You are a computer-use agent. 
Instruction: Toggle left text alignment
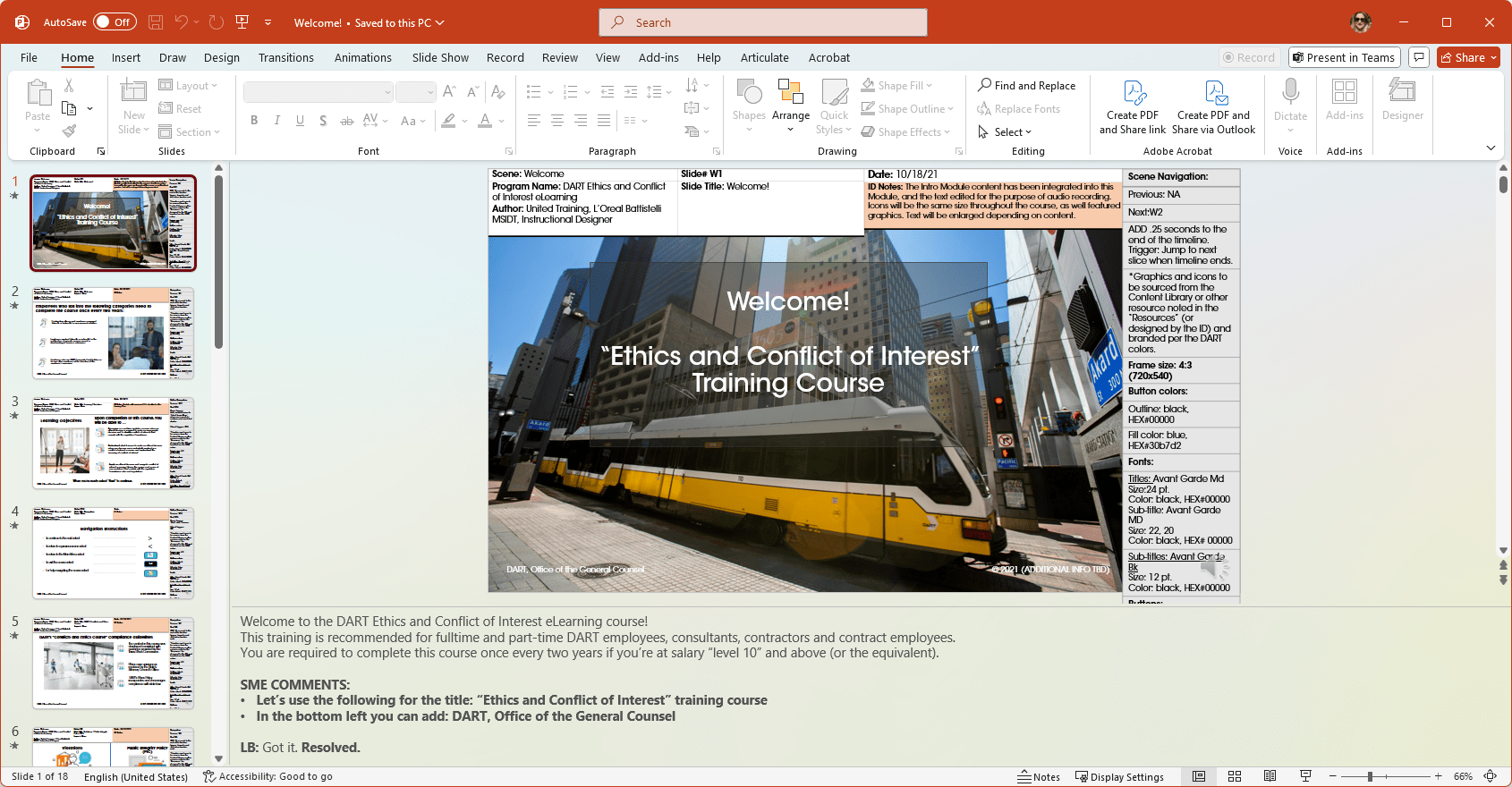(x=534, y=121)
